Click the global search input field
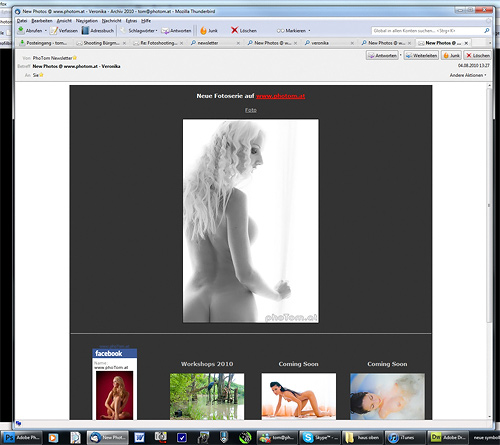 (427, 31)
